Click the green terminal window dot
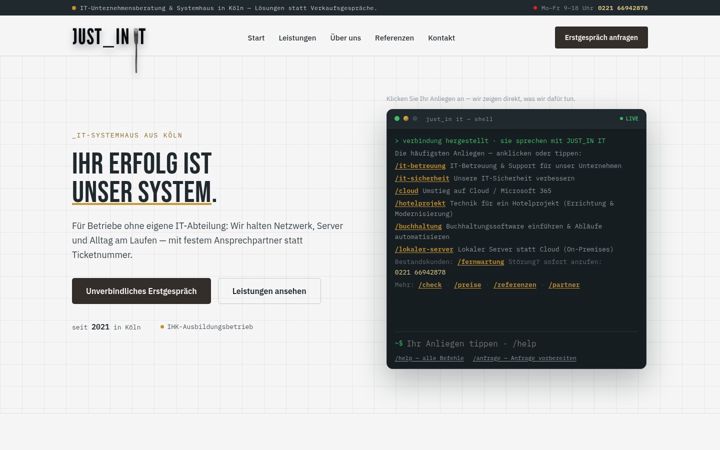 click(x=397, y=118)
